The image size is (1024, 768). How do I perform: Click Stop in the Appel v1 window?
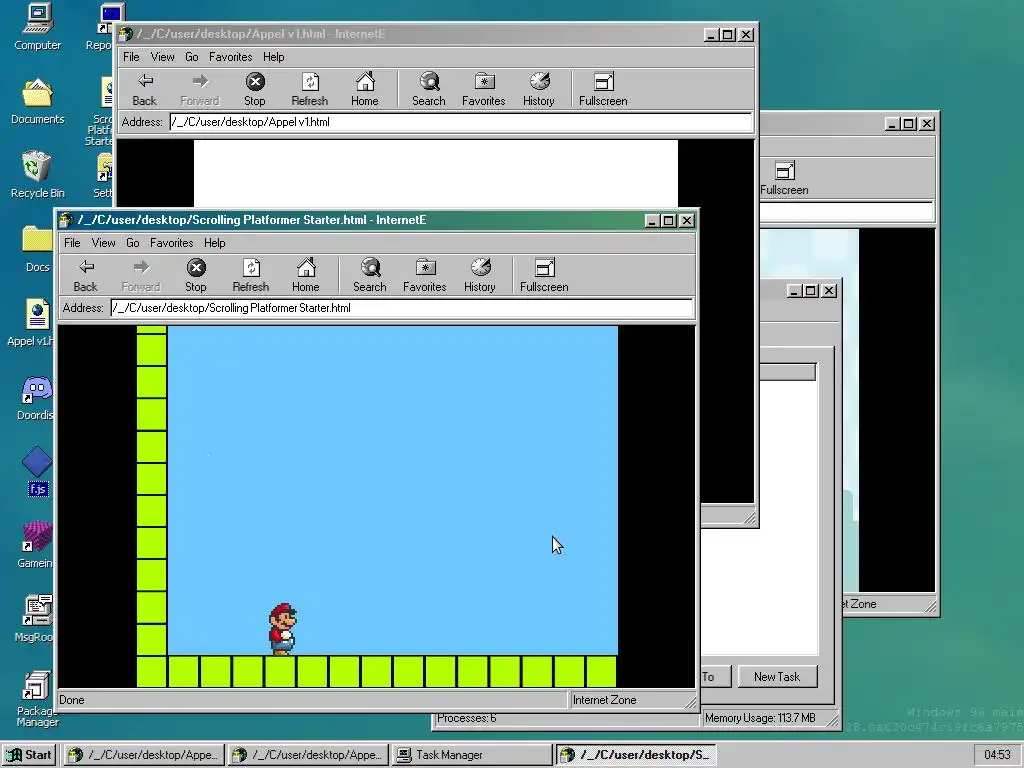(255, 89)
